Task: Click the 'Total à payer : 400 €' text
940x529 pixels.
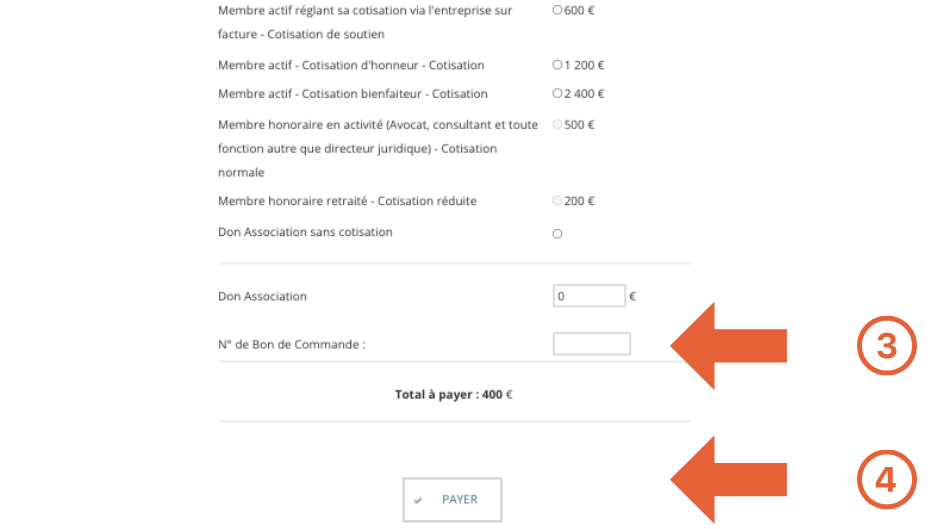Action: click(x=454, y=395)
